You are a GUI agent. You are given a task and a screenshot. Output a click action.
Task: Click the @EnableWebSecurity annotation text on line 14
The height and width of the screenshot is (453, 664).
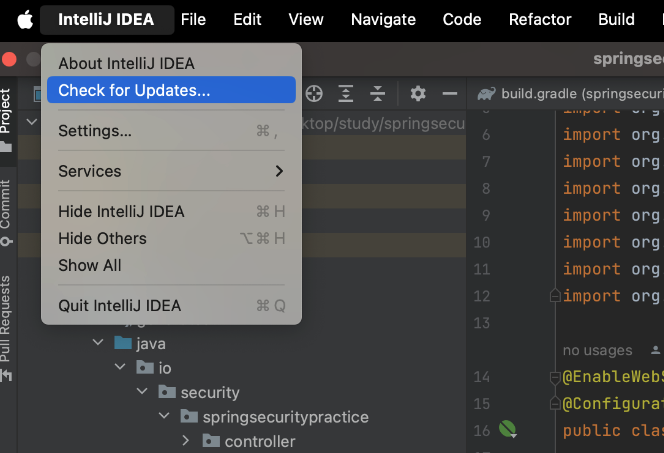click(613, 377)
